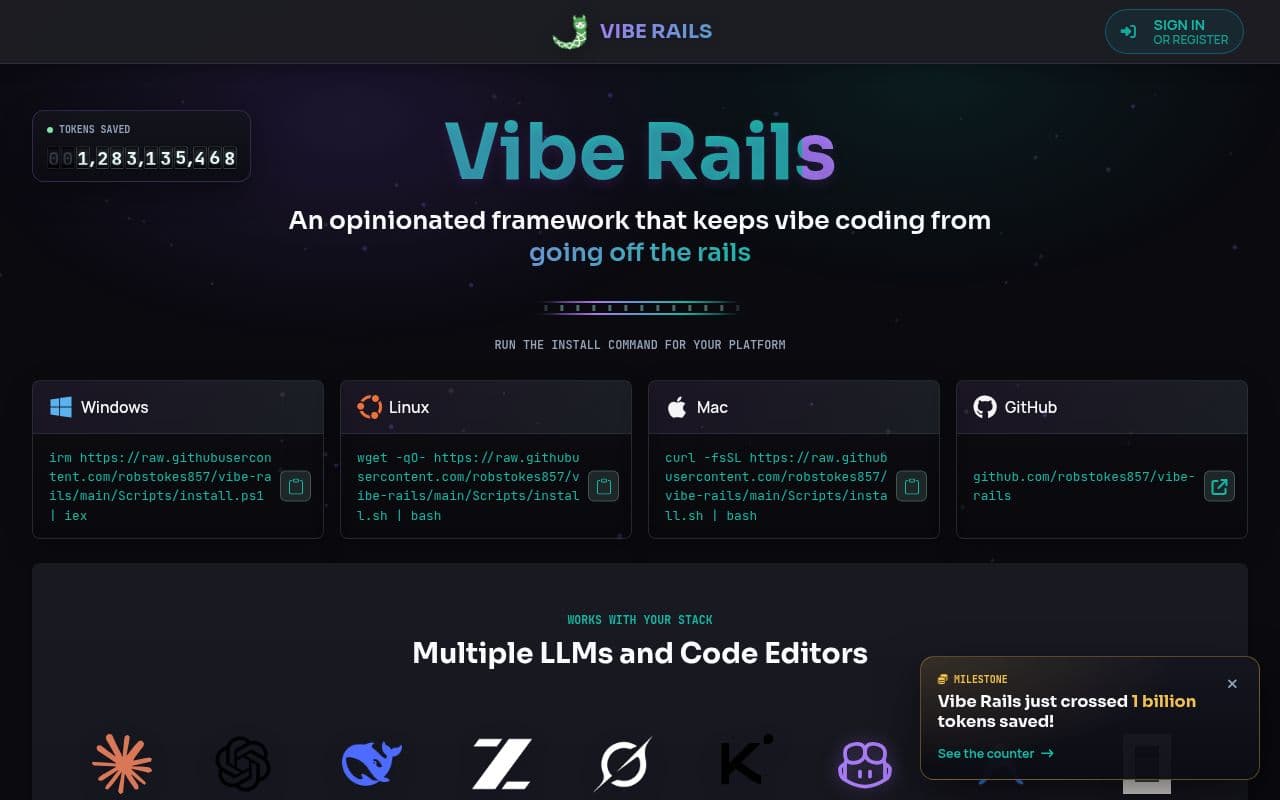
Task: Click the Linux wget install command text
Action: click(x=468, y=487)
